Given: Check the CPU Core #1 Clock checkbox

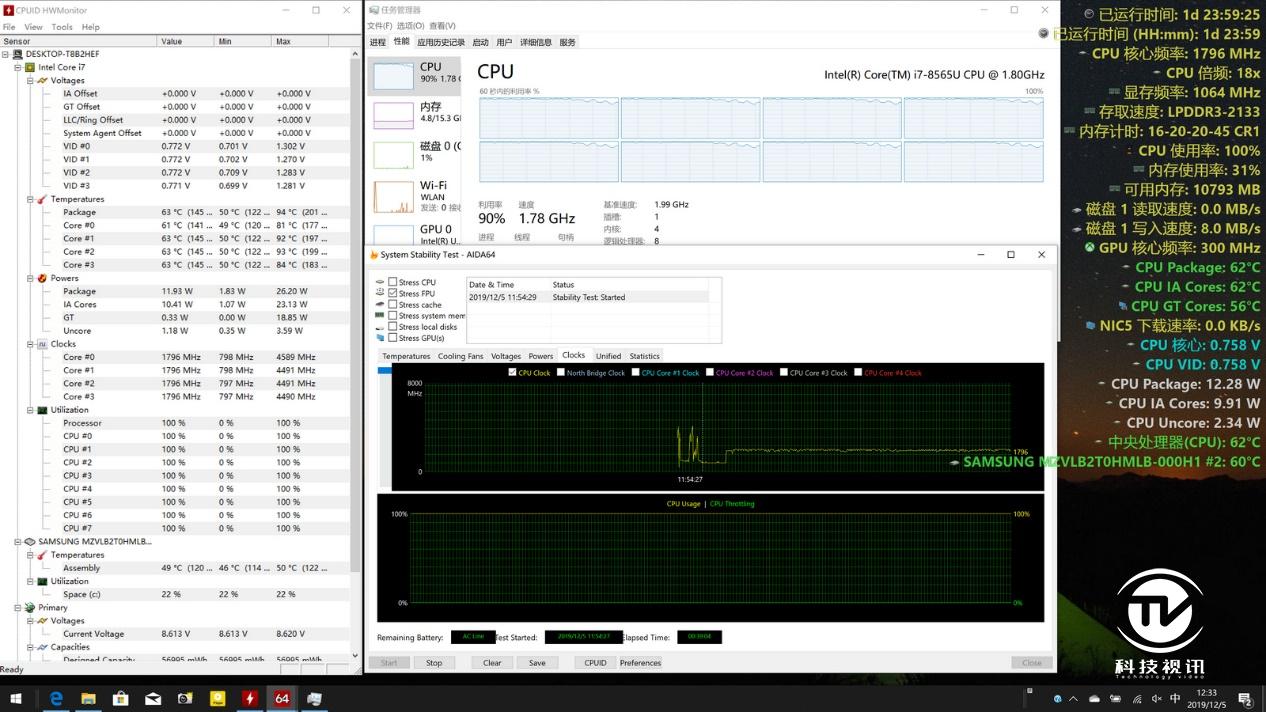Looking at the screenshot, I should tap(636, 372).
